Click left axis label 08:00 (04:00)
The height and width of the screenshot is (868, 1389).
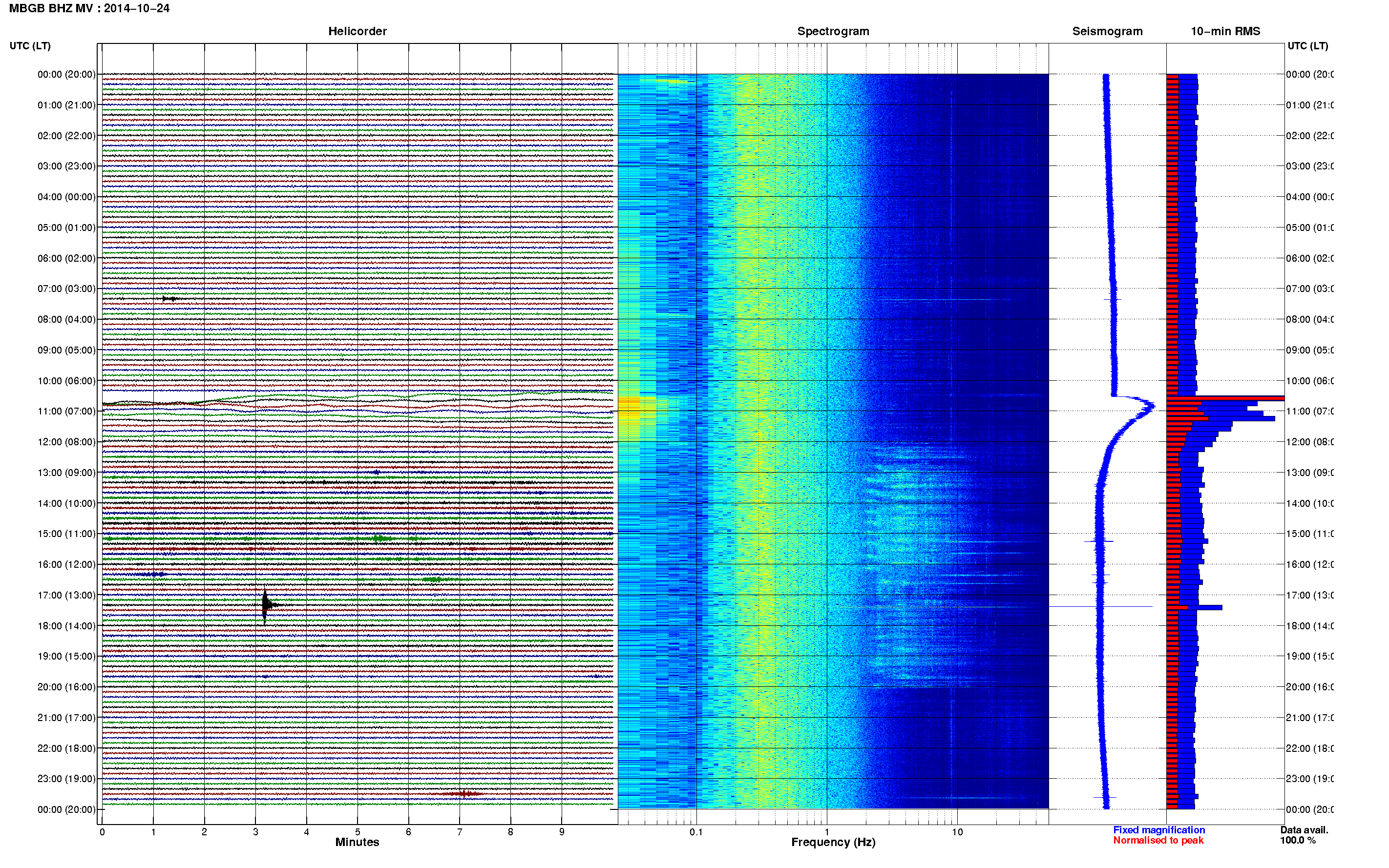(x=66, y=319)
